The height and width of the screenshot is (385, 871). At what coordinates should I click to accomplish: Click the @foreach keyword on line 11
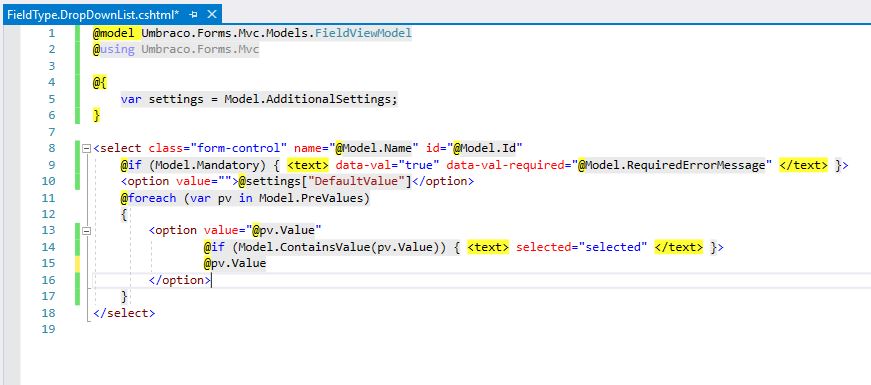pyautogui.click(x=148, y=198)
